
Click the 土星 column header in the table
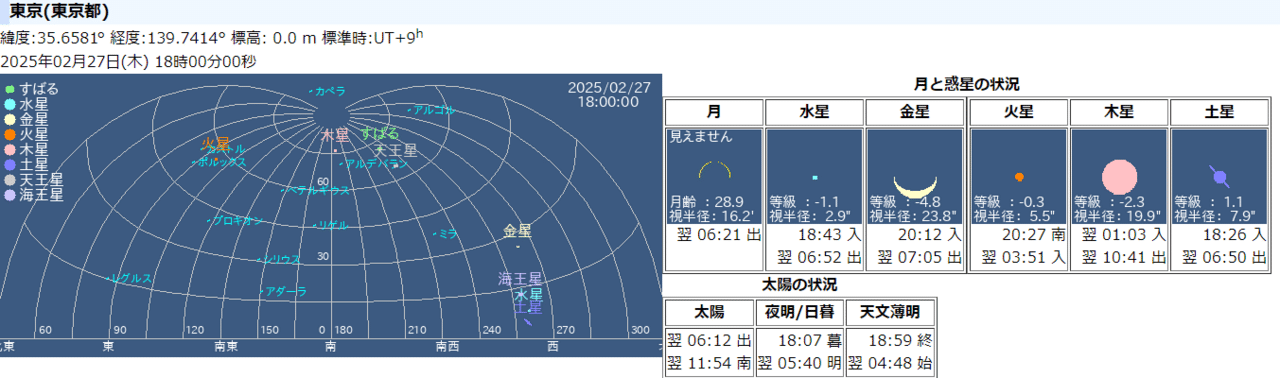1219,111
